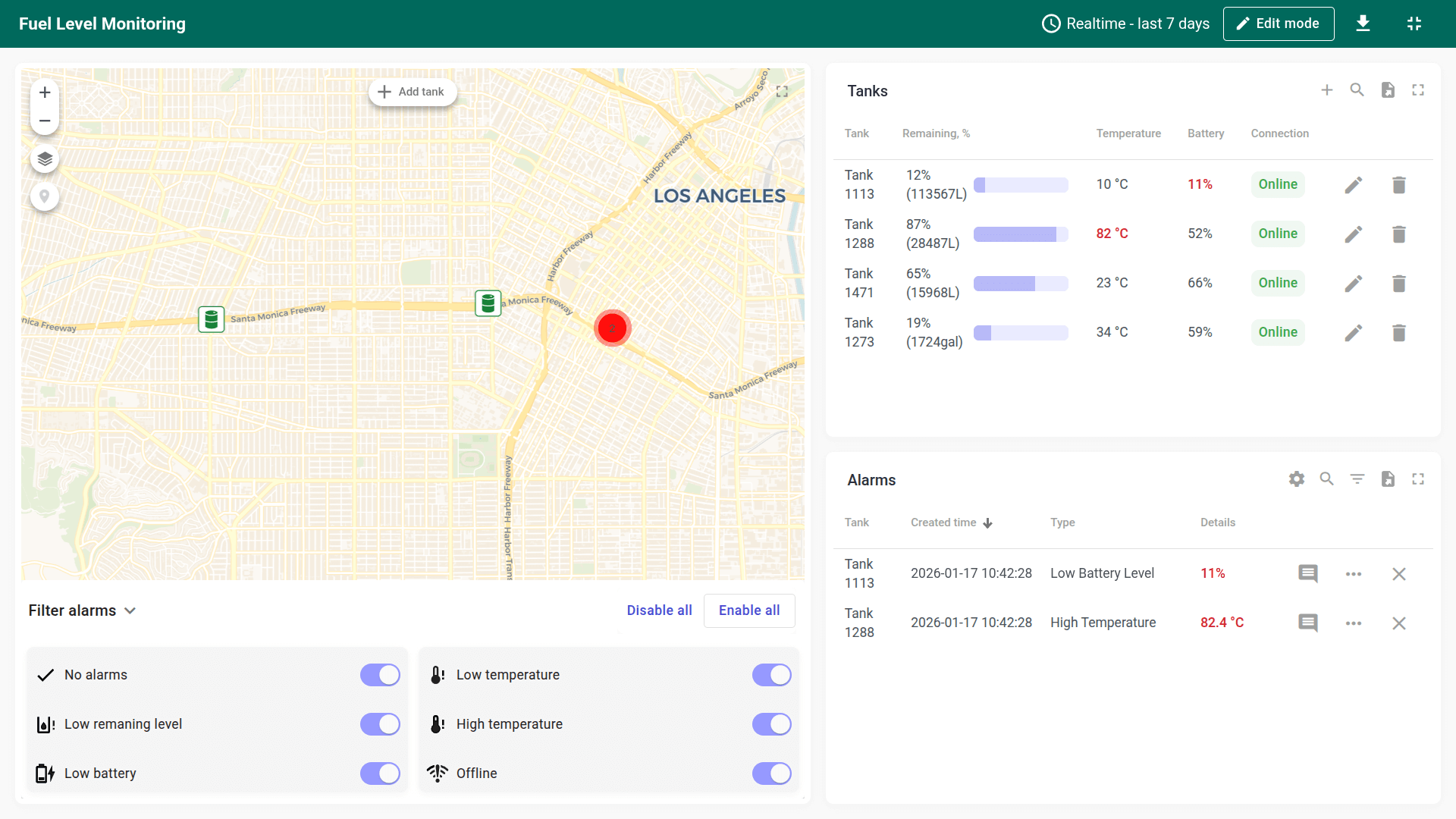The width and height of the screenshot is (1456, 819).
Task: Click the red alarm marker on map
Action: (612, 328)
